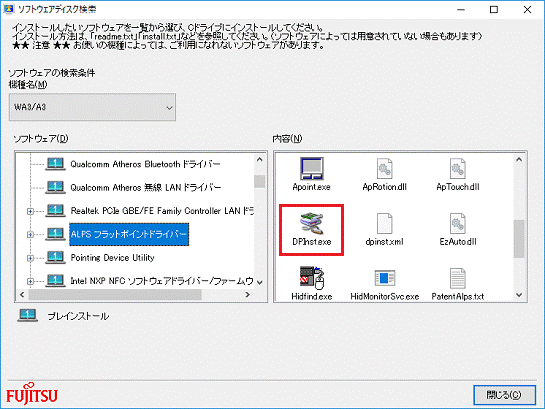This screenshot has width=545, height=409.
Task: Select the PatentAlps.txt file icon
Action: [457, 278]
